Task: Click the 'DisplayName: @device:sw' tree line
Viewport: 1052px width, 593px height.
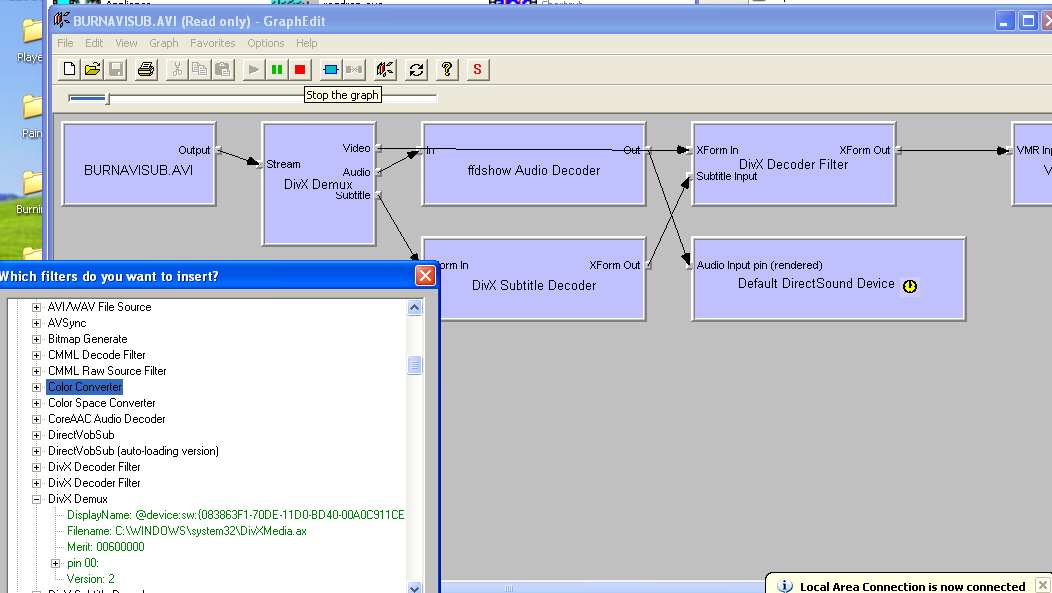Action: tap(235, 515)
